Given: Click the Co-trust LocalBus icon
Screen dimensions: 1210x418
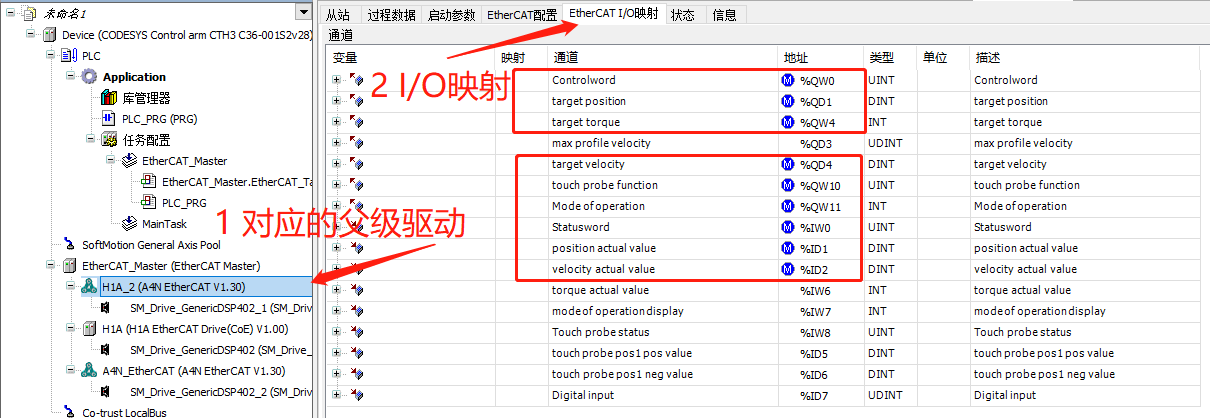Looking at the screenshot, I should (x=69, y=412).
